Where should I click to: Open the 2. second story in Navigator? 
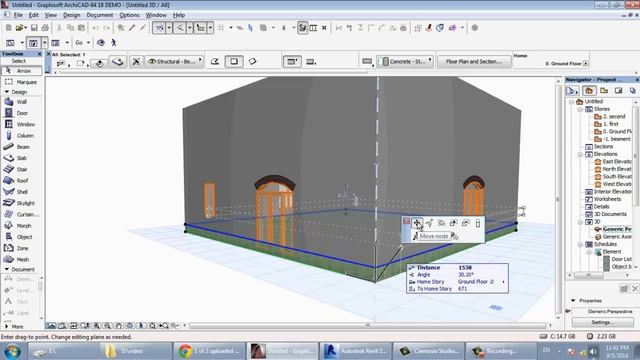click(x=610, y=117)
